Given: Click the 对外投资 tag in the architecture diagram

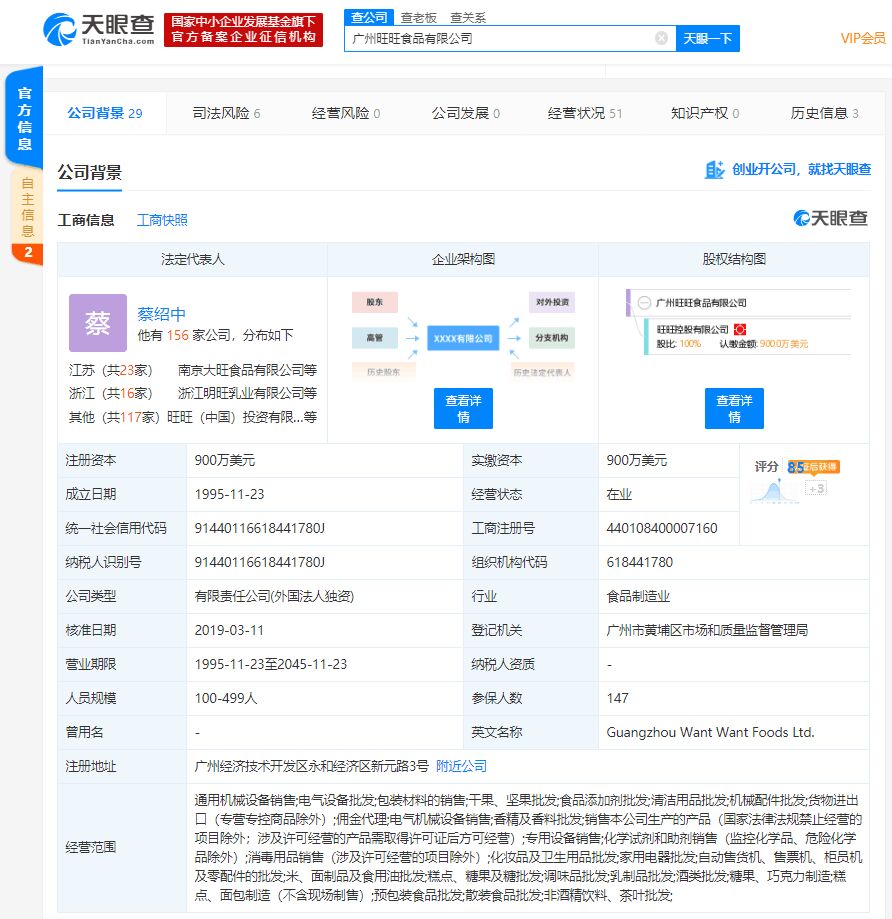Looking at the screenshot, I should coord(552,302).
